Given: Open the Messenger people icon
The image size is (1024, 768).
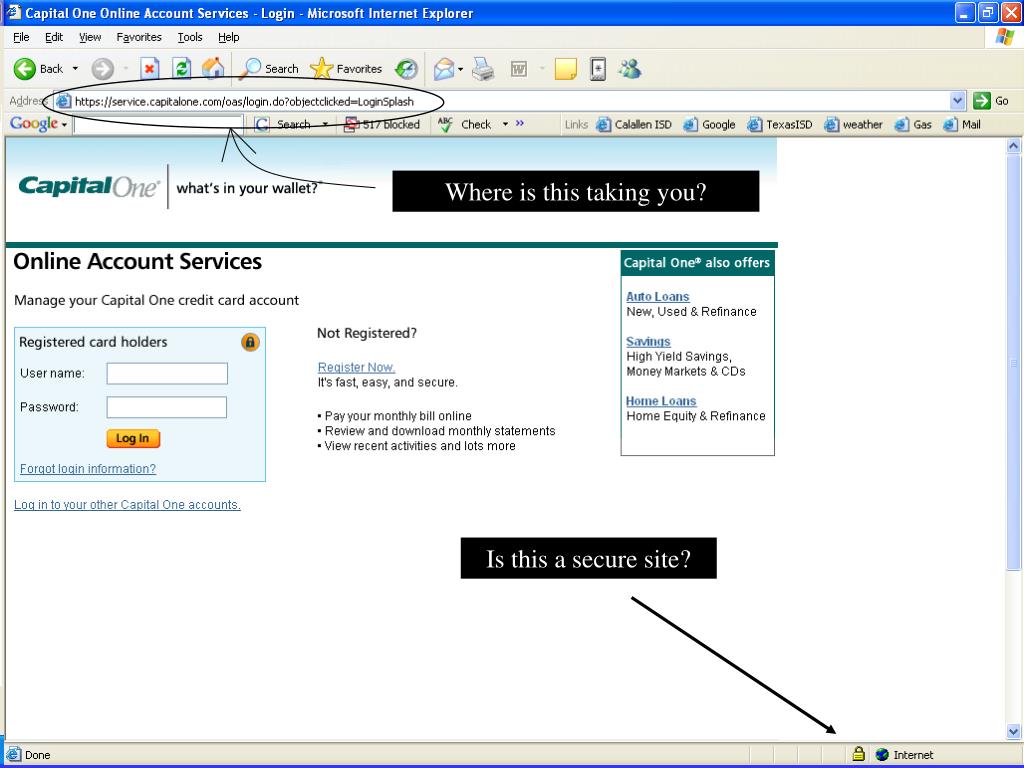Looking at the screenshot, I should pos(630,69).
